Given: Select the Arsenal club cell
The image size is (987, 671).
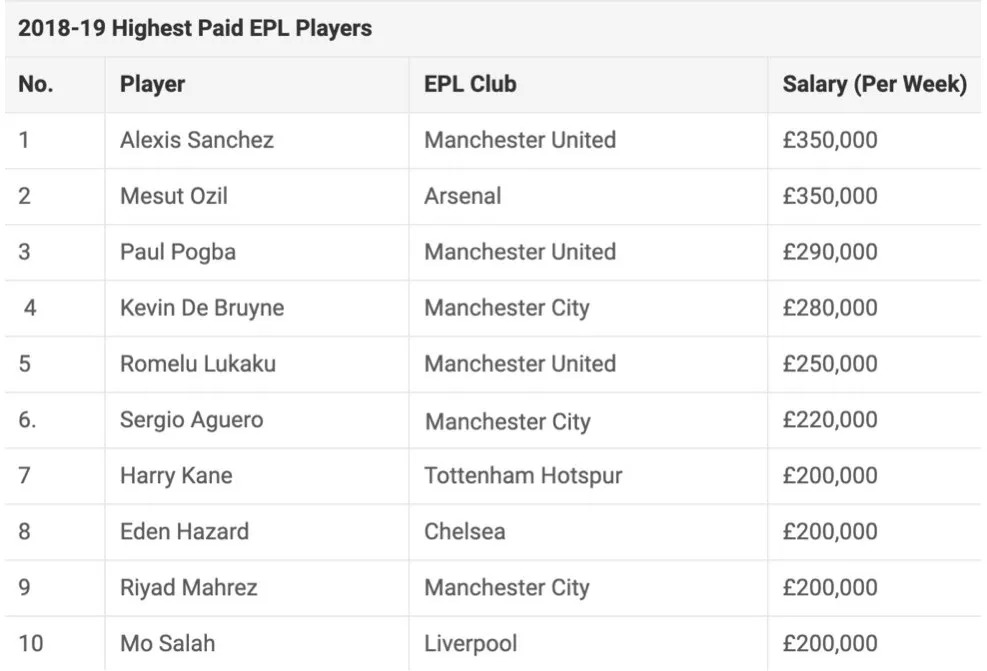Looking at the screenshot, I should coord(462,196).
